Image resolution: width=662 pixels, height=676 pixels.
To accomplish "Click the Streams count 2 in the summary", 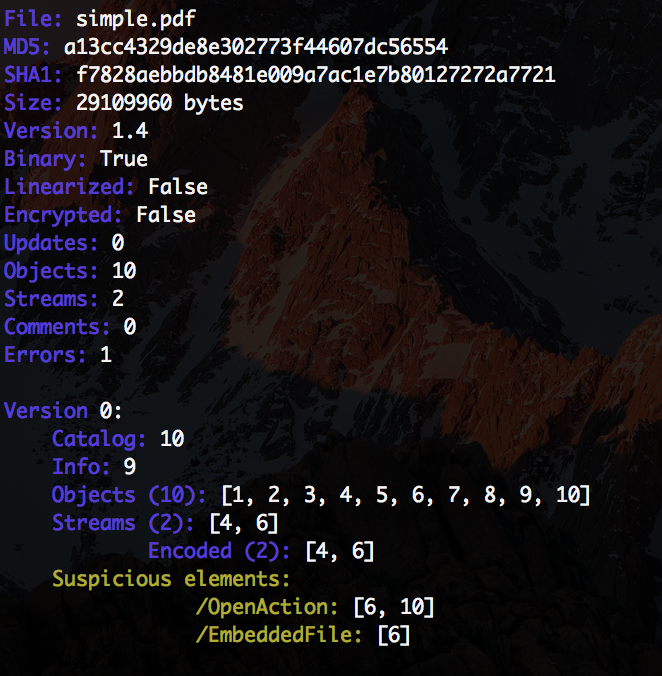I will 118,299.
